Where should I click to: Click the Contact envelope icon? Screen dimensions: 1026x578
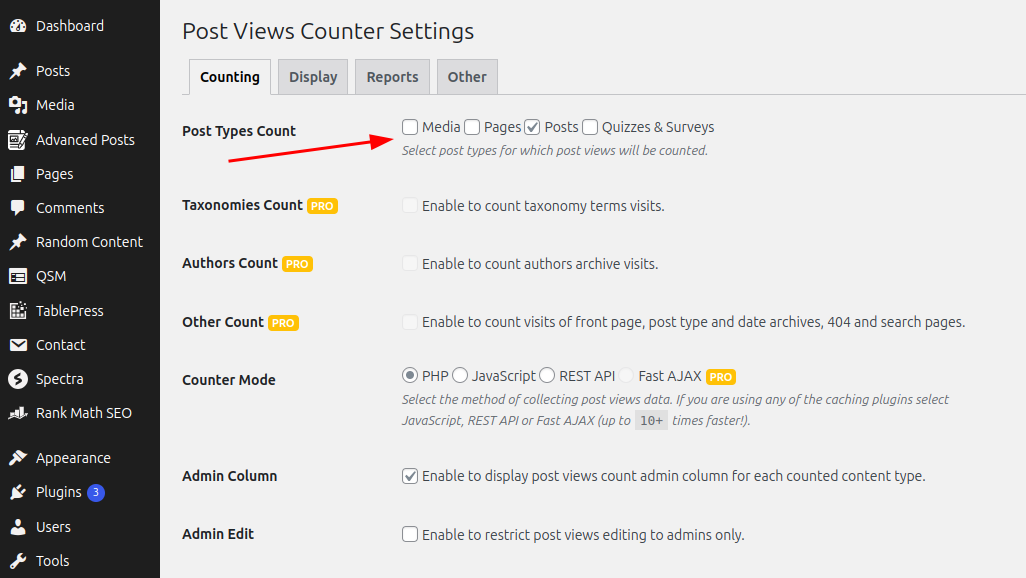pos(18,345)
